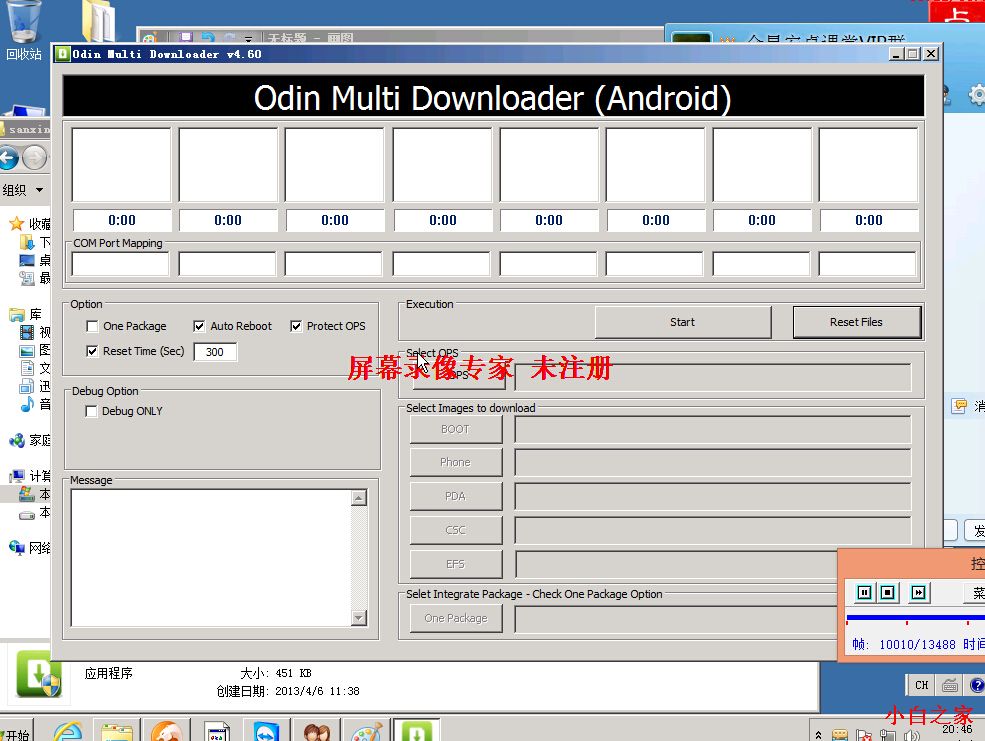Go forward in the Explorer window
985x741 pixels.
coord(35,157)
